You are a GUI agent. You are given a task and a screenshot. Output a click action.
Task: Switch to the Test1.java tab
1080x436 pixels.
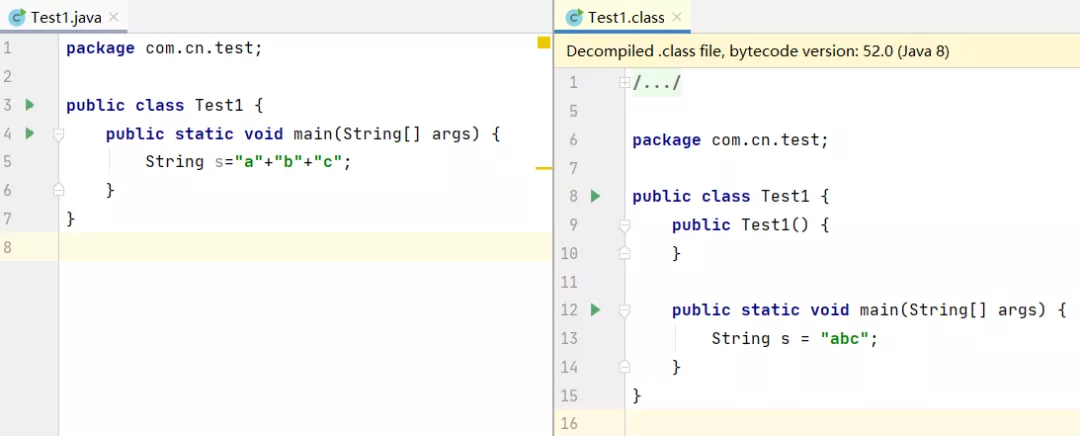click(64, 17)
